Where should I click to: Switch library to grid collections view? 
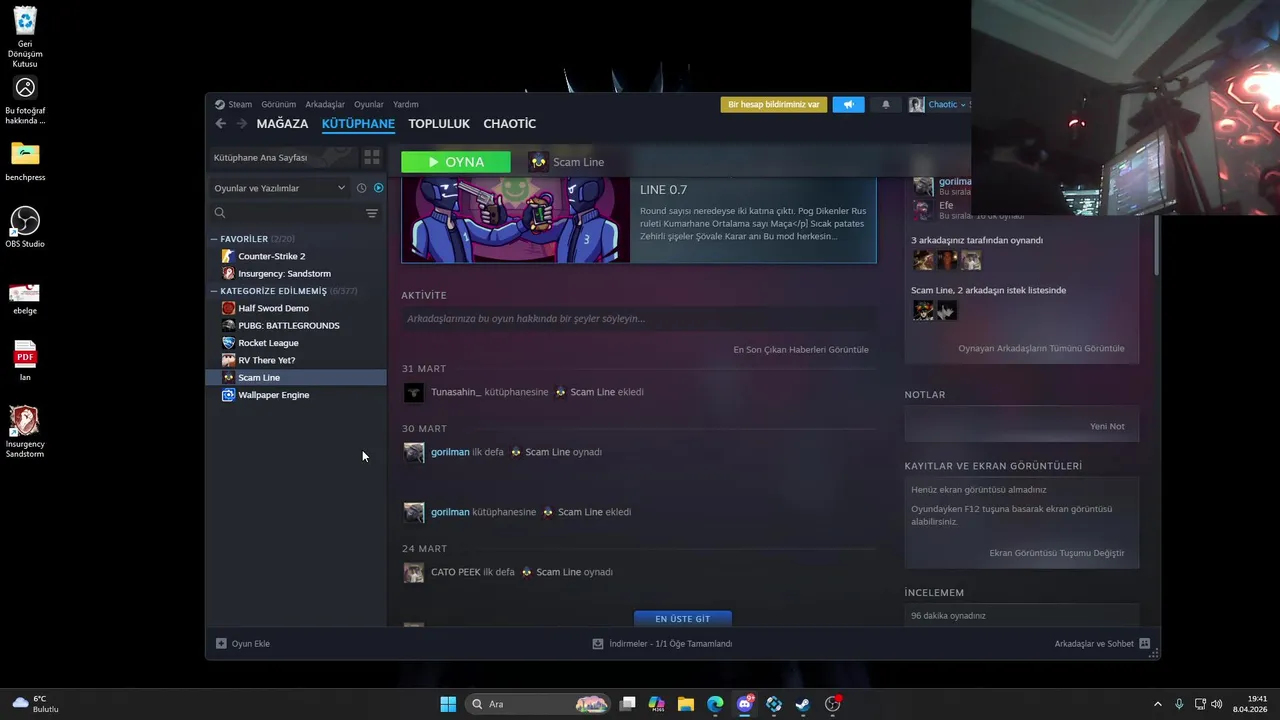[x=372, y=157]
